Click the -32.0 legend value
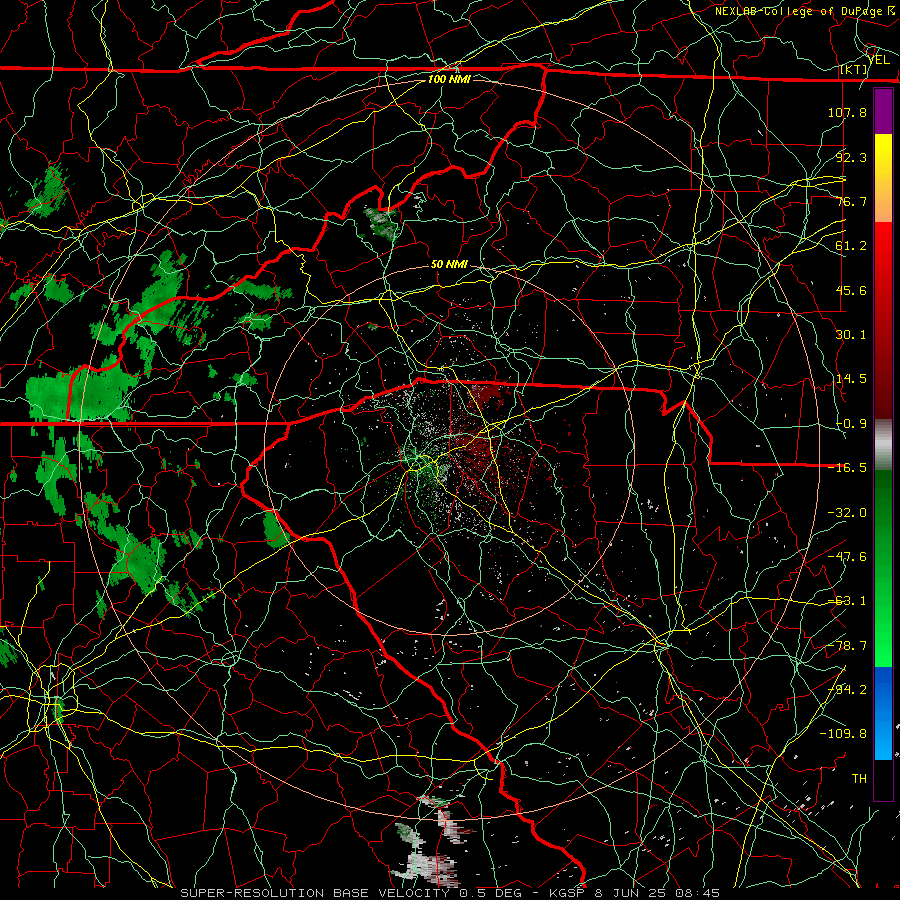This screenshot has height=900, width=900. [x=847, y=513]
